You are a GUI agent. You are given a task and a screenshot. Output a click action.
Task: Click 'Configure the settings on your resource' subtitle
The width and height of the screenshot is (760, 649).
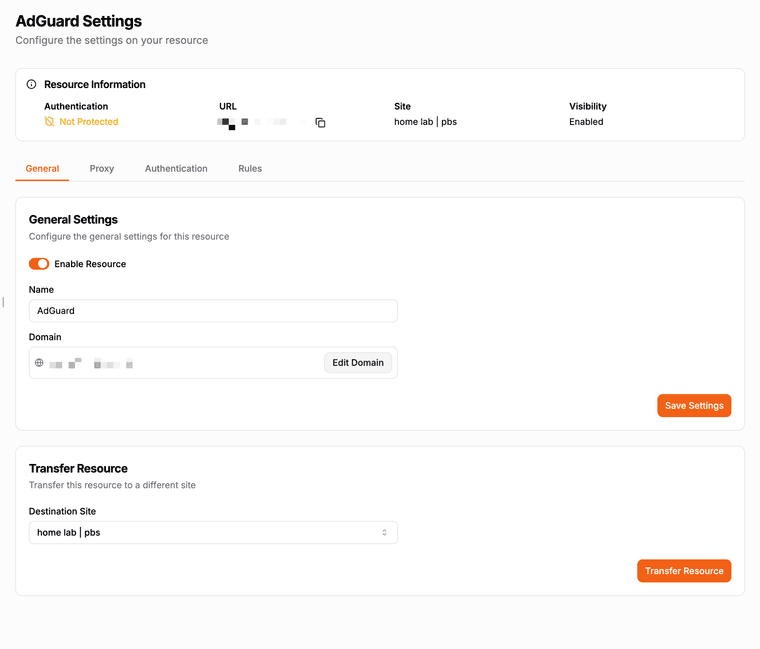pyautogui.click(x=111, y=40)
